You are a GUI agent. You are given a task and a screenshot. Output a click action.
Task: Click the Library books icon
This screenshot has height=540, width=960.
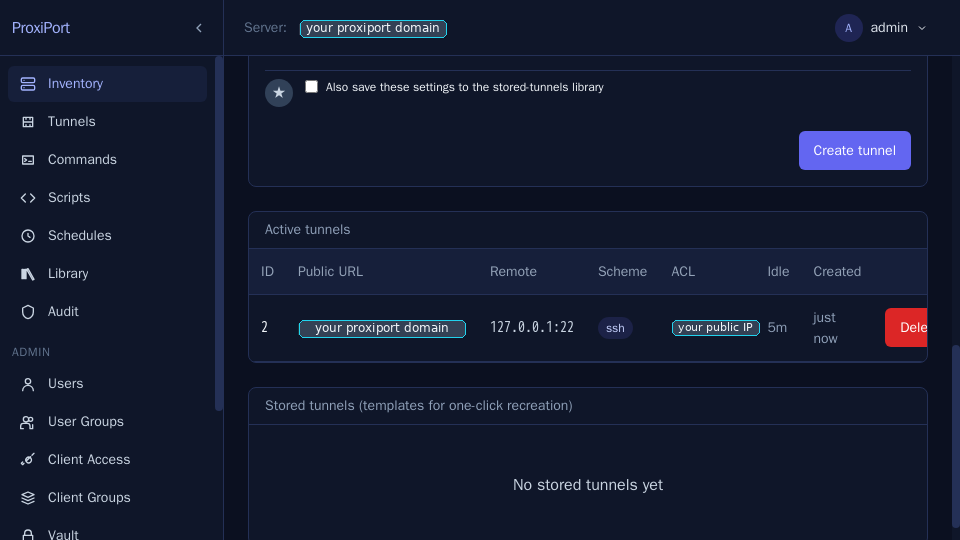(x=28, y=274)
